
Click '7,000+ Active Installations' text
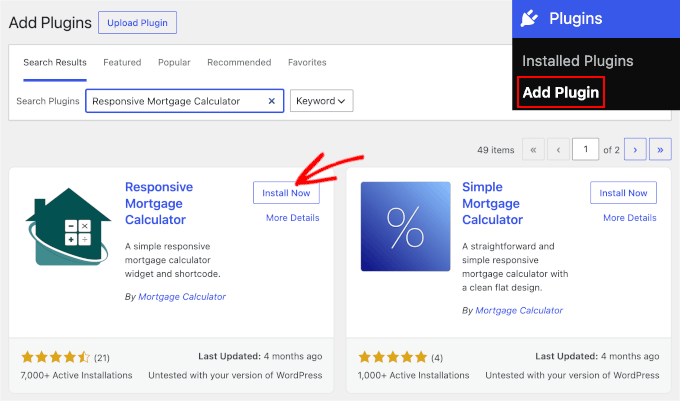[x=76, y=375]
